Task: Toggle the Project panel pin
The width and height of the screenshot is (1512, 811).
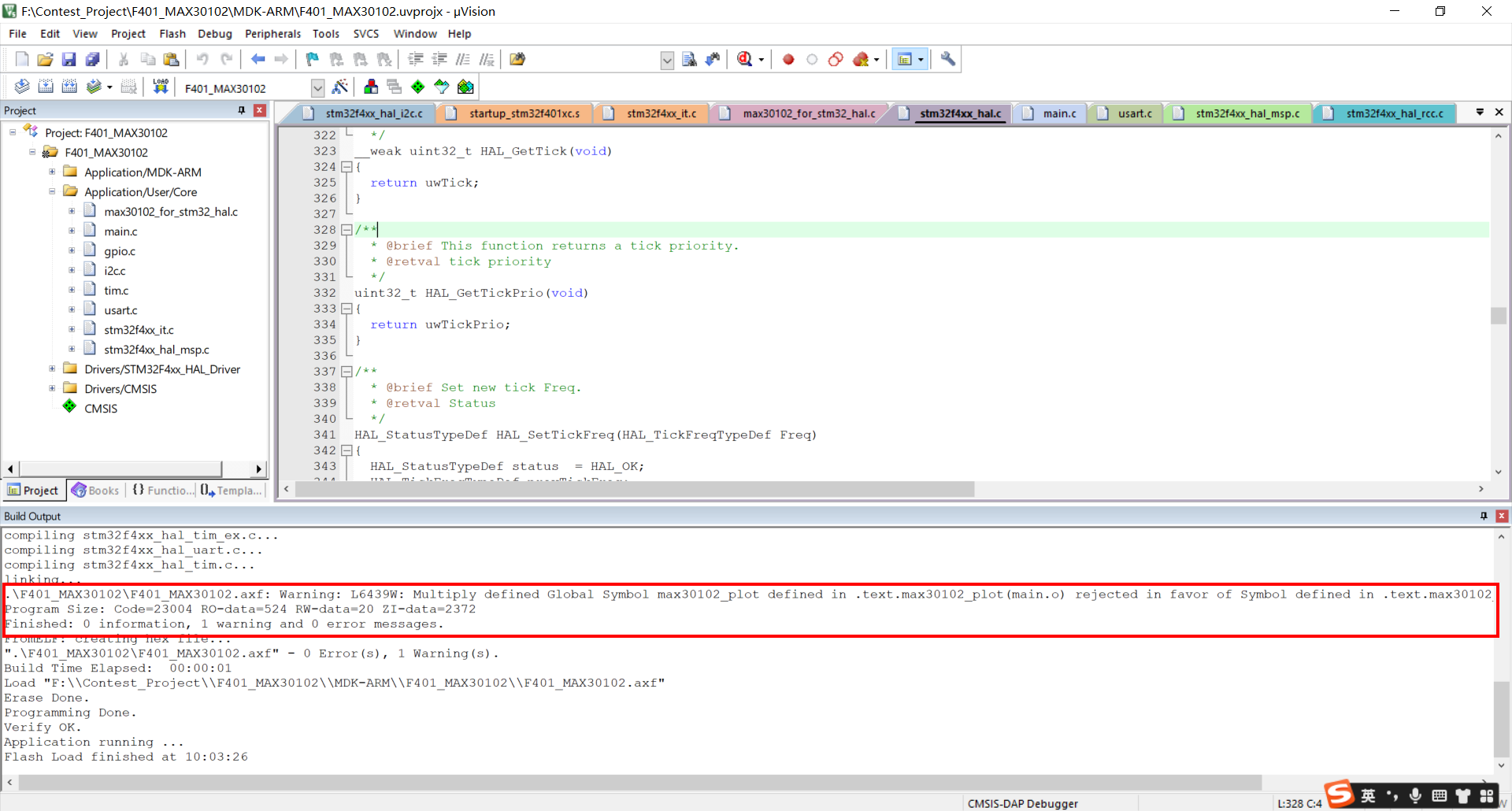Action: (242, 111)
